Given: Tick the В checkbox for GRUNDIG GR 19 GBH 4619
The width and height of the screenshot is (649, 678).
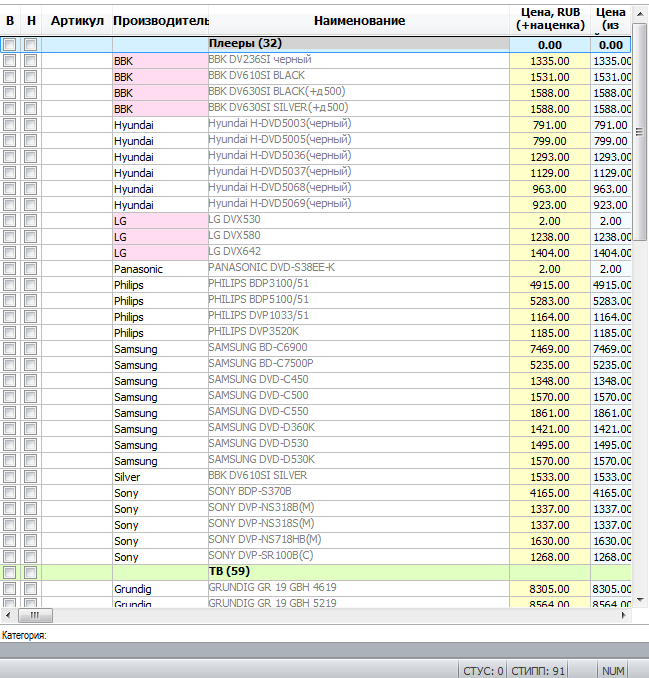Looking at the screenshot, I should [x=10, y=588].
